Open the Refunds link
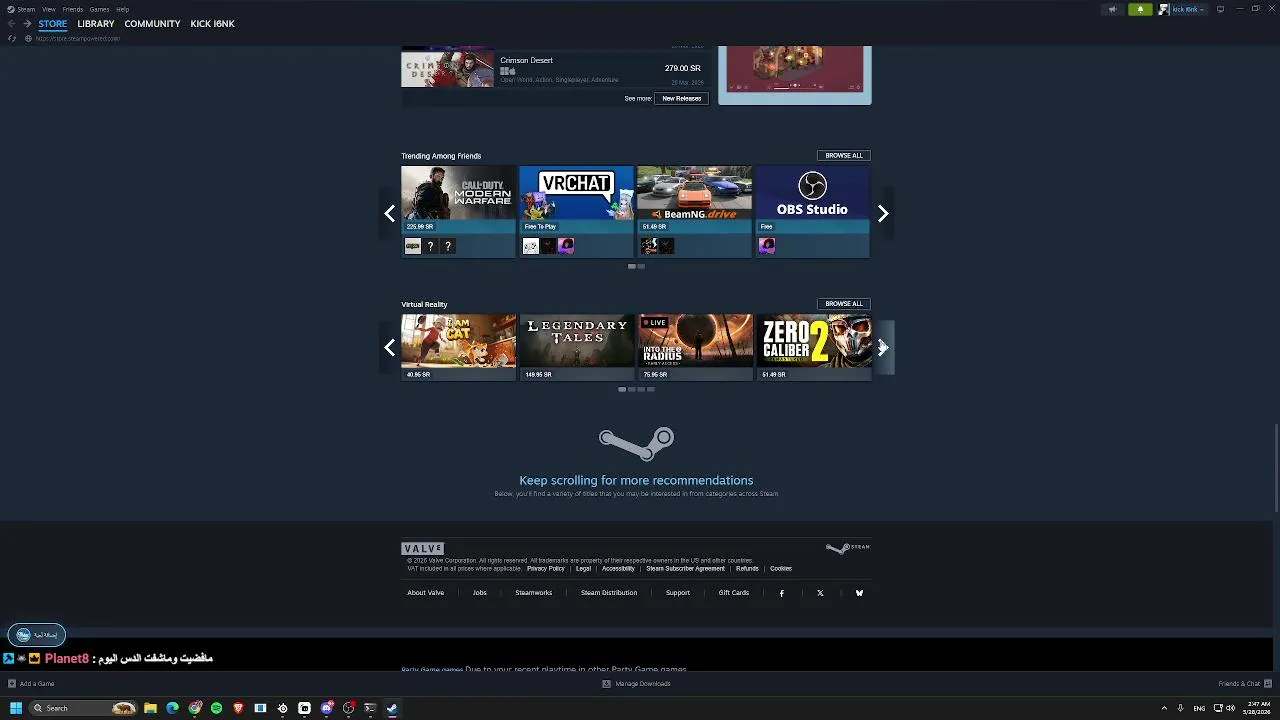Viewport: 1280px width, 720px height. (747, 568)
